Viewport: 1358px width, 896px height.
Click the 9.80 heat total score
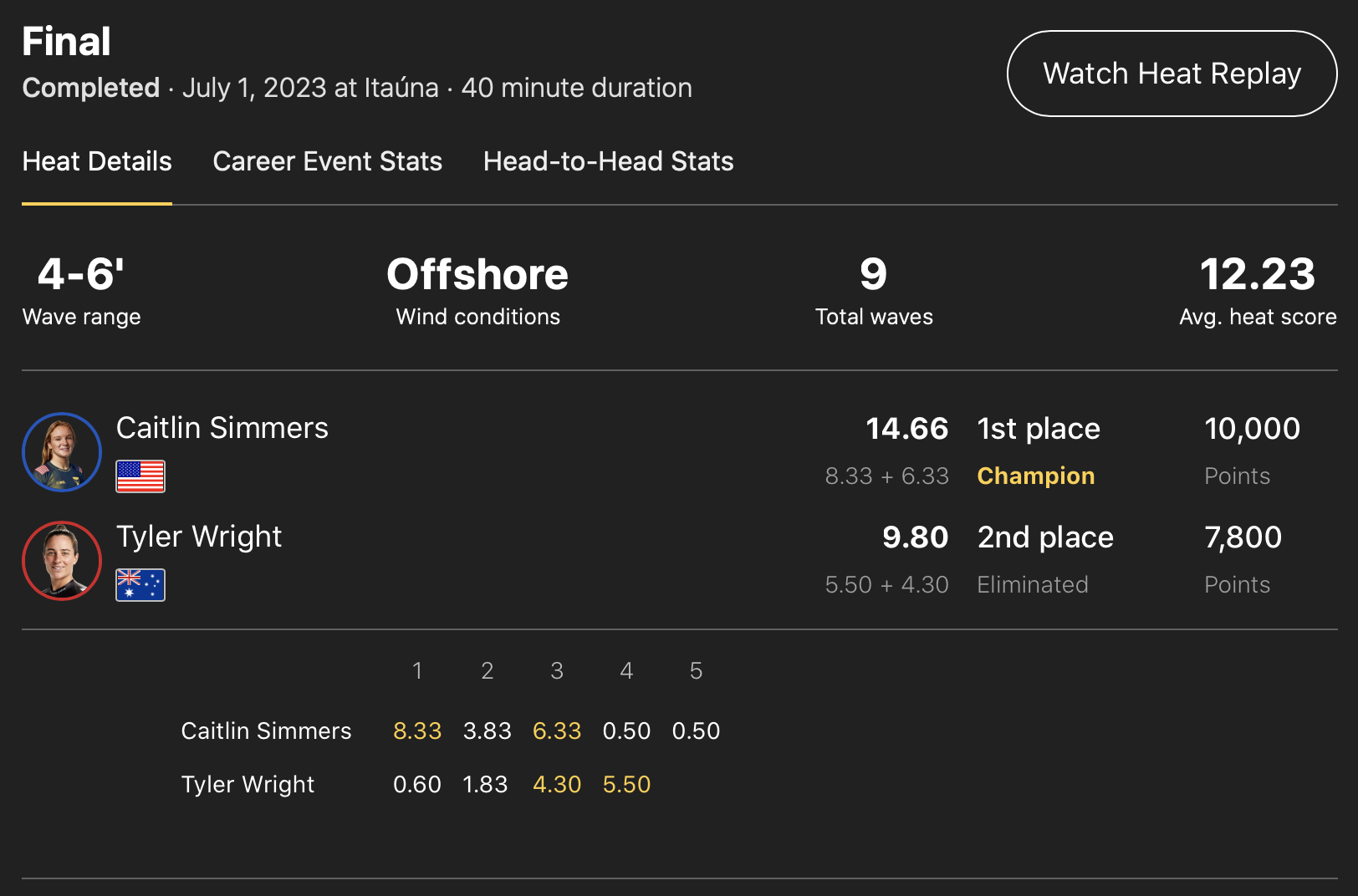point(915,537)
